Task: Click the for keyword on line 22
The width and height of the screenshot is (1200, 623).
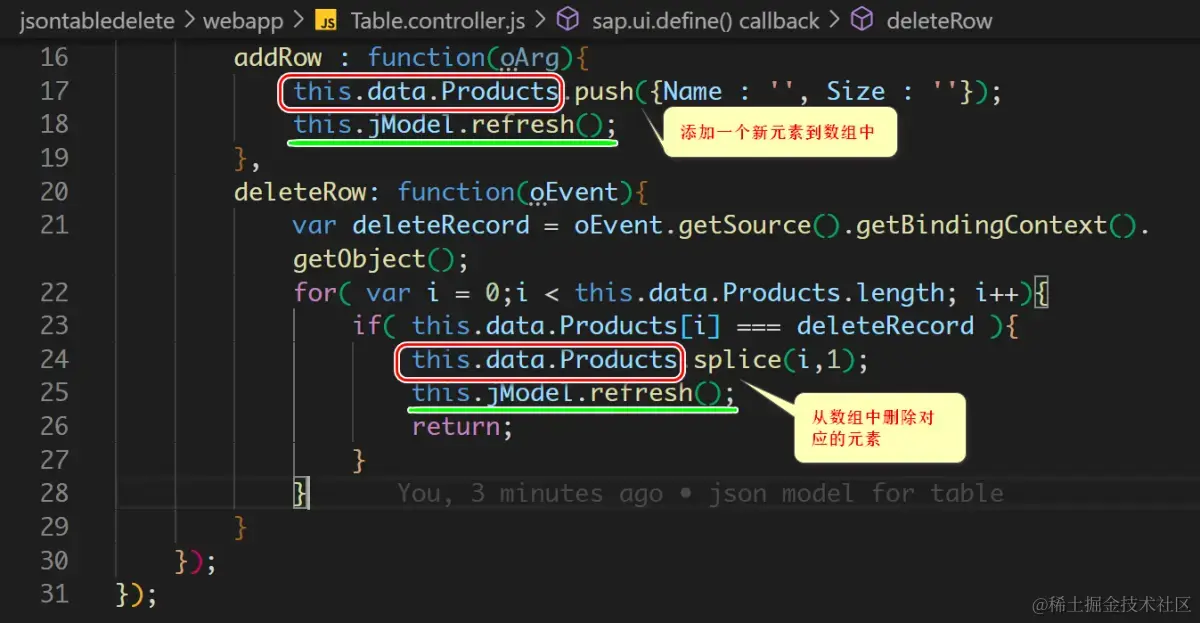Action: [315, 293]
